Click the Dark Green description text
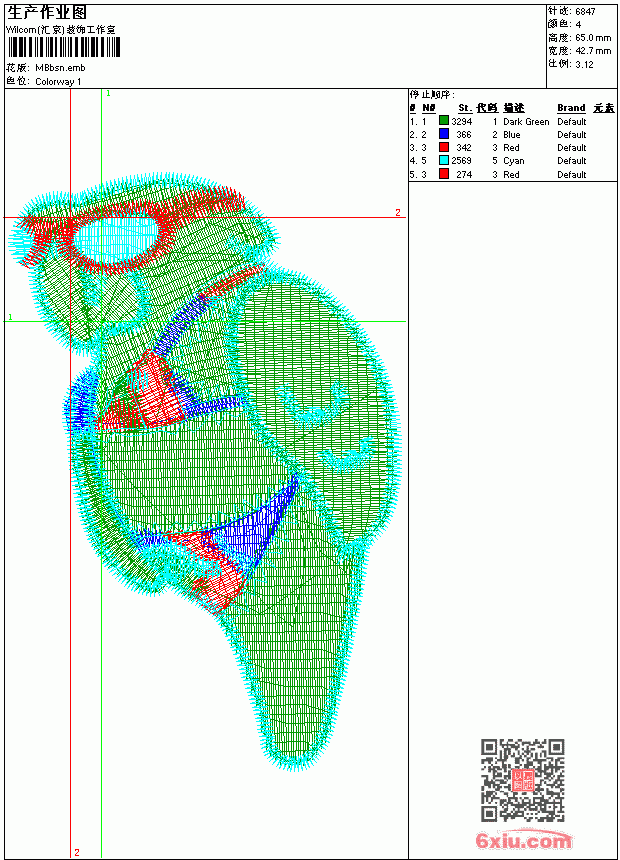The image size is (620, 860). click(x=526, y=121)
